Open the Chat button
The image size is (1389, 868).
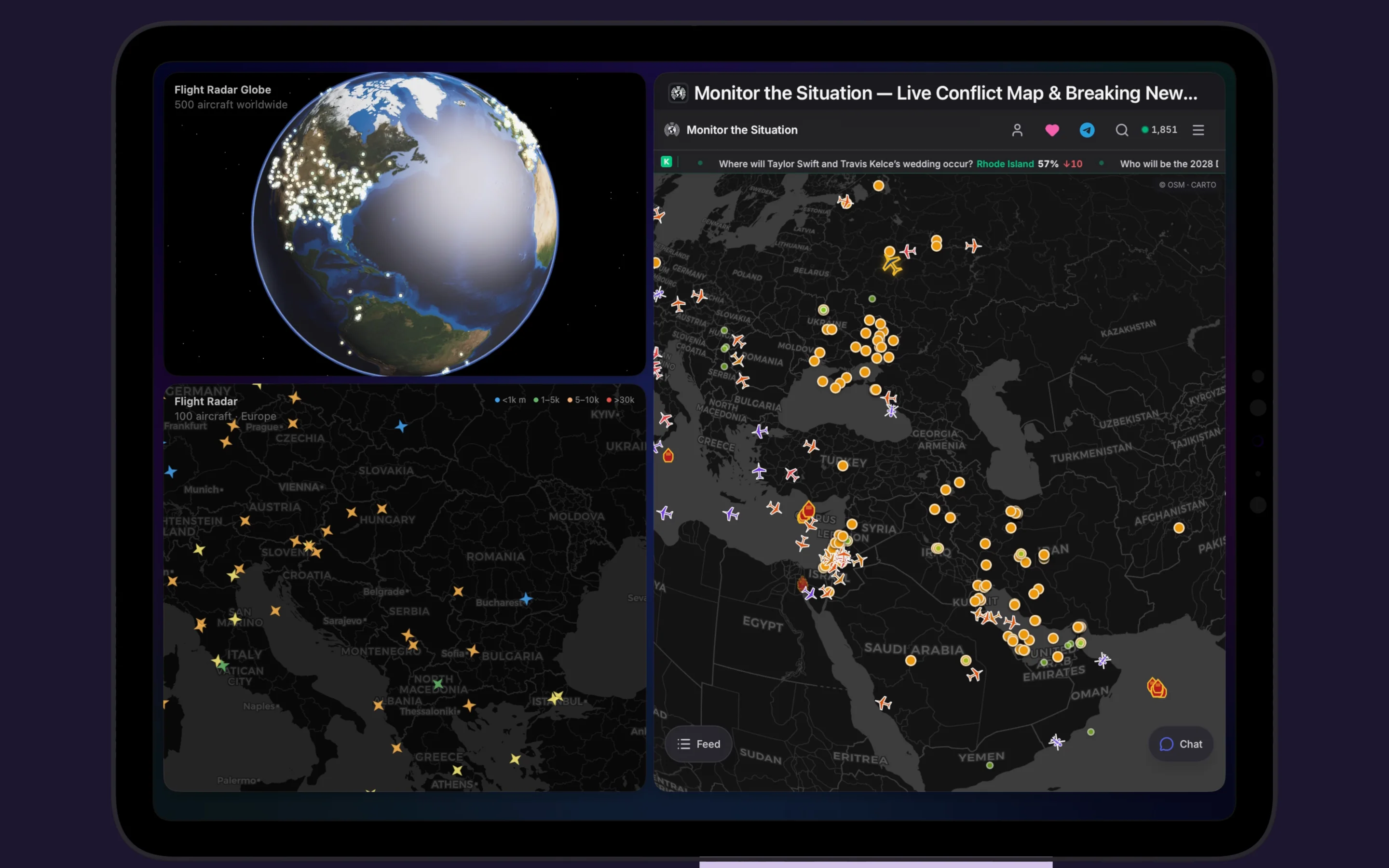coord(1180,744)
